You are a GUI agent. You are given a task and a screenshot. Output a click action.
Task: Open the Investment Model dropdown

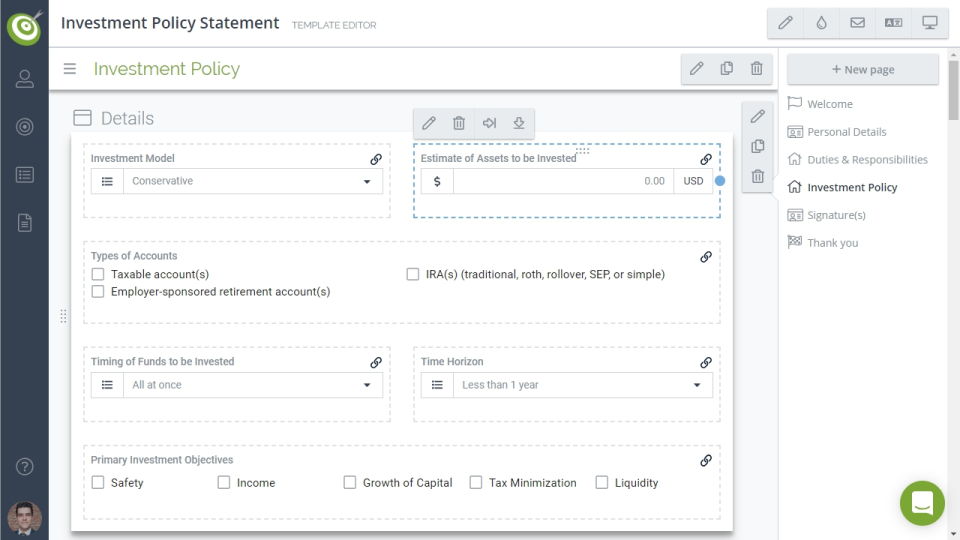252,182
